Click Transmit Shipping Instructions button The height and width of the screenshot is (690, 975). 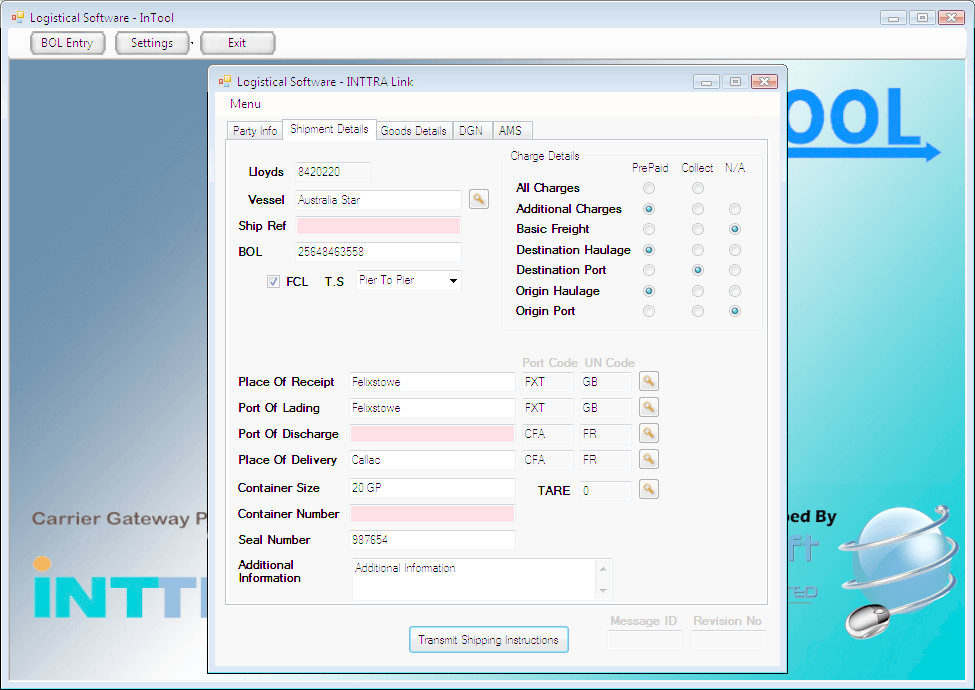point(489,640)
